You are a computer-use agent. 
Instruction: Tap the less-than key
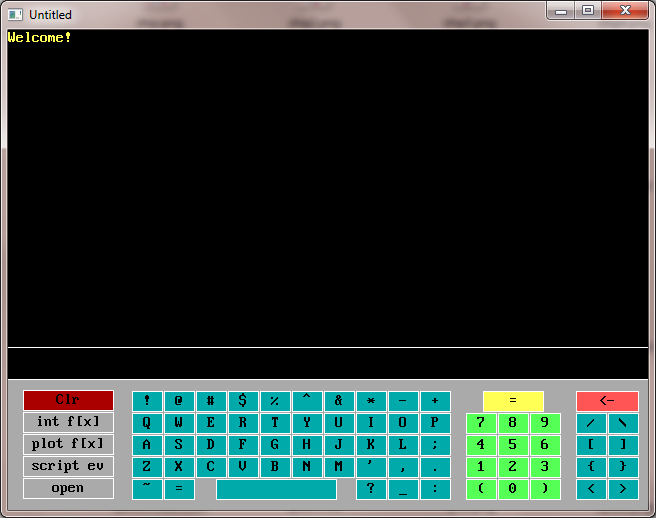tap(591, 490)
